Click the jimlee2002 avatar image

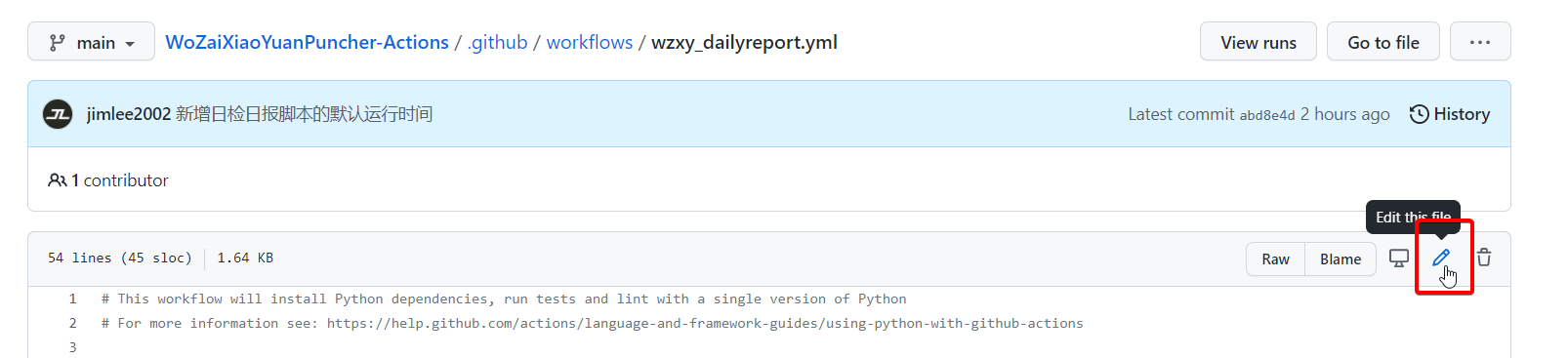(x=58, y=114)
